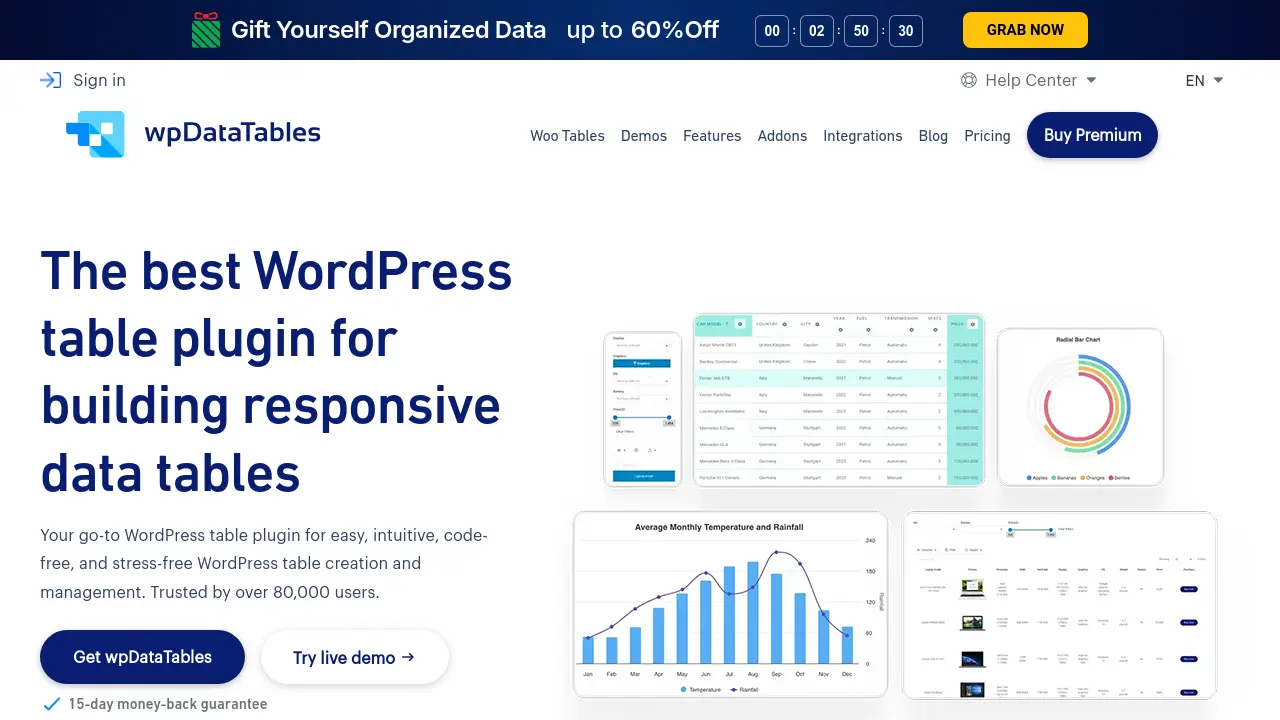Click the Average Monthly Temperature and Rainfall chart
Screen dimensions: 1280x720
point(730,604)
